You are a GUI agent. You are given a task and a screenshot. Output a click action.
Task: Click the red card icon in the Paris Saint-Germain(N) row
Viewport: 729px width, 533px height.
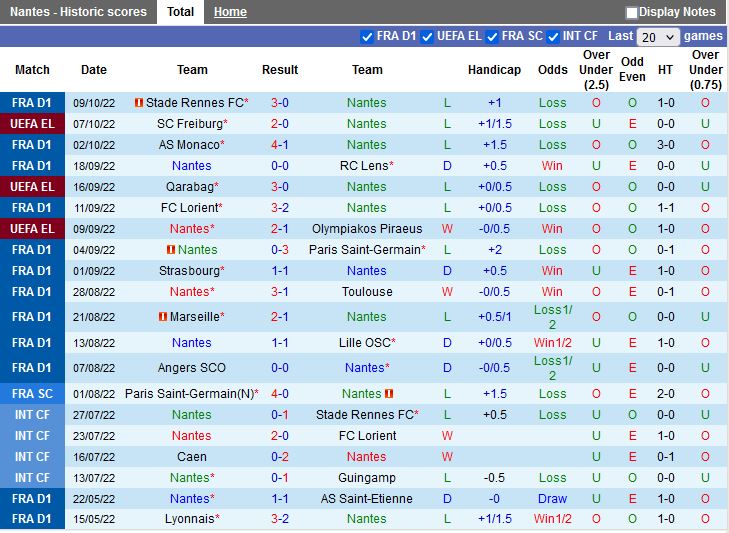(389, 394)
